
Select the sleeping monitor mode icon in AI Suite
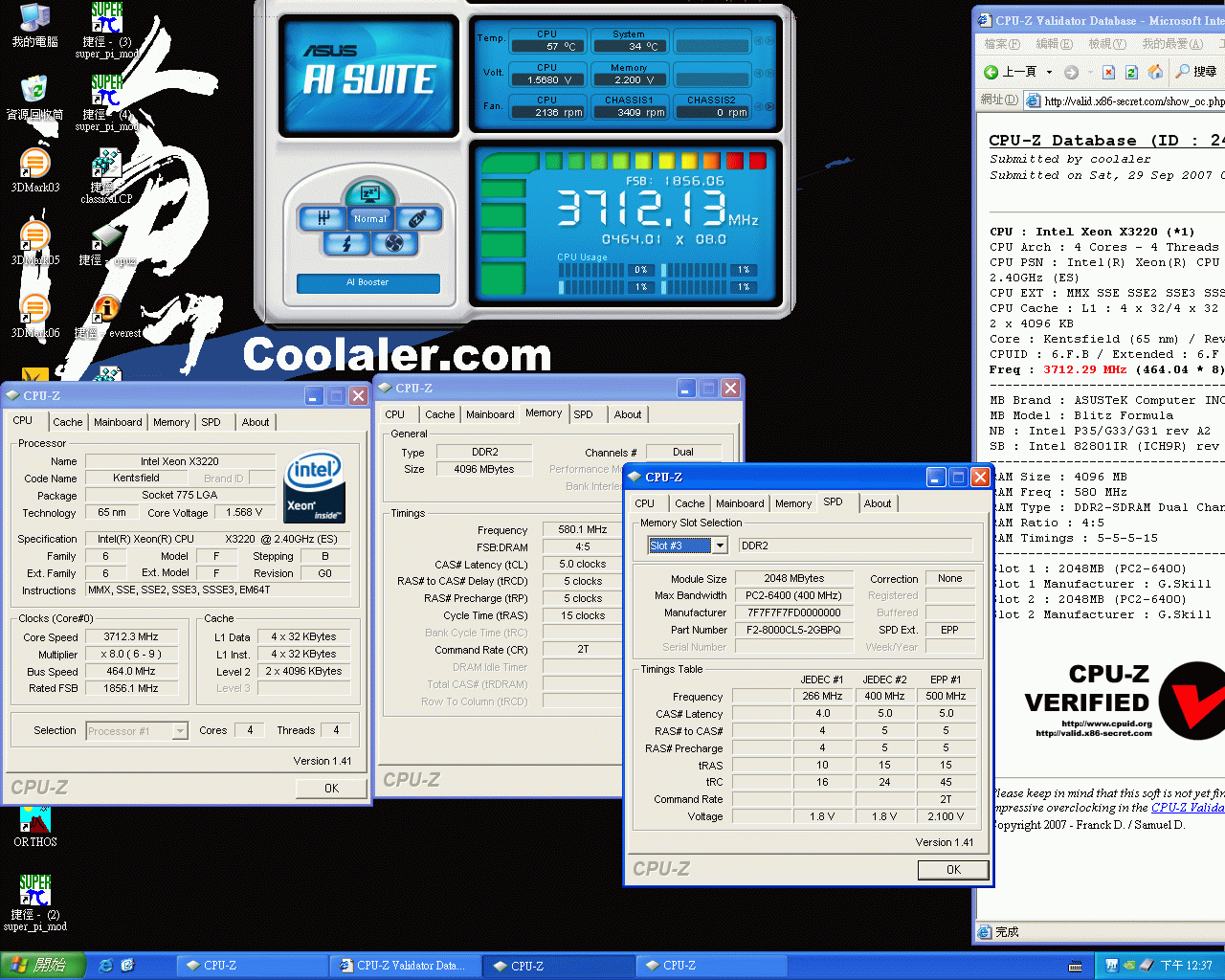(x=369, y=193)
